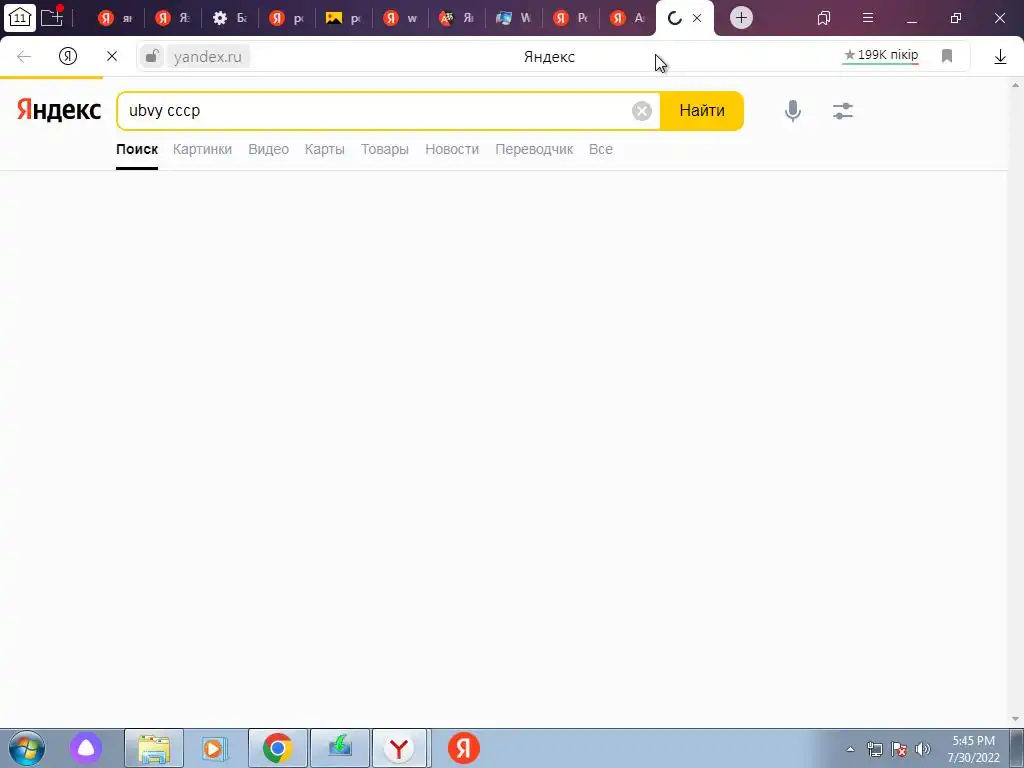Open the tab counter showing 11

20,18
